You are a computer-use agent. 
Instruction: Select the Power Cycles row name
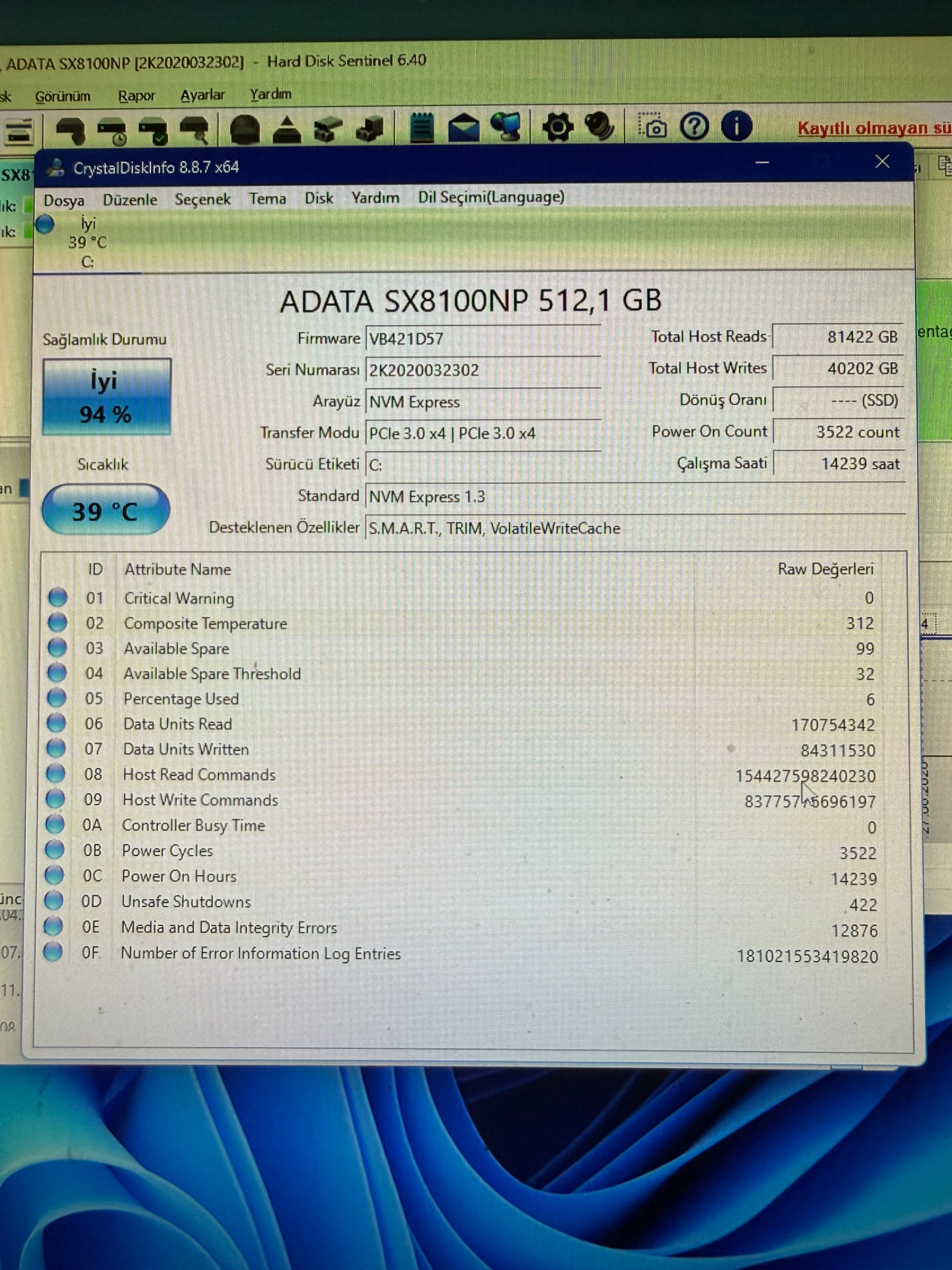167,850
